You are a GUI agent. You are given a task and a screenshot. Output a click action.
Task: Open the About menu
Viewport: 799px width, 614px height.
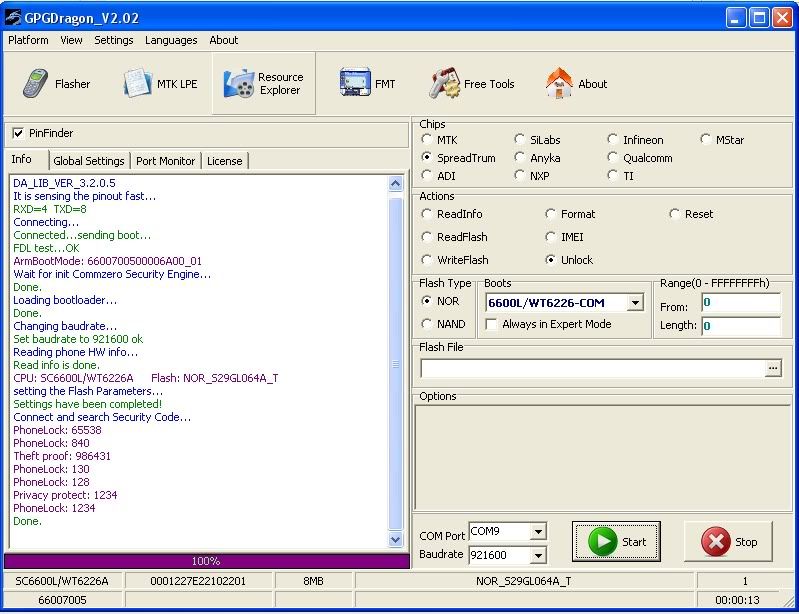(224, 40)
